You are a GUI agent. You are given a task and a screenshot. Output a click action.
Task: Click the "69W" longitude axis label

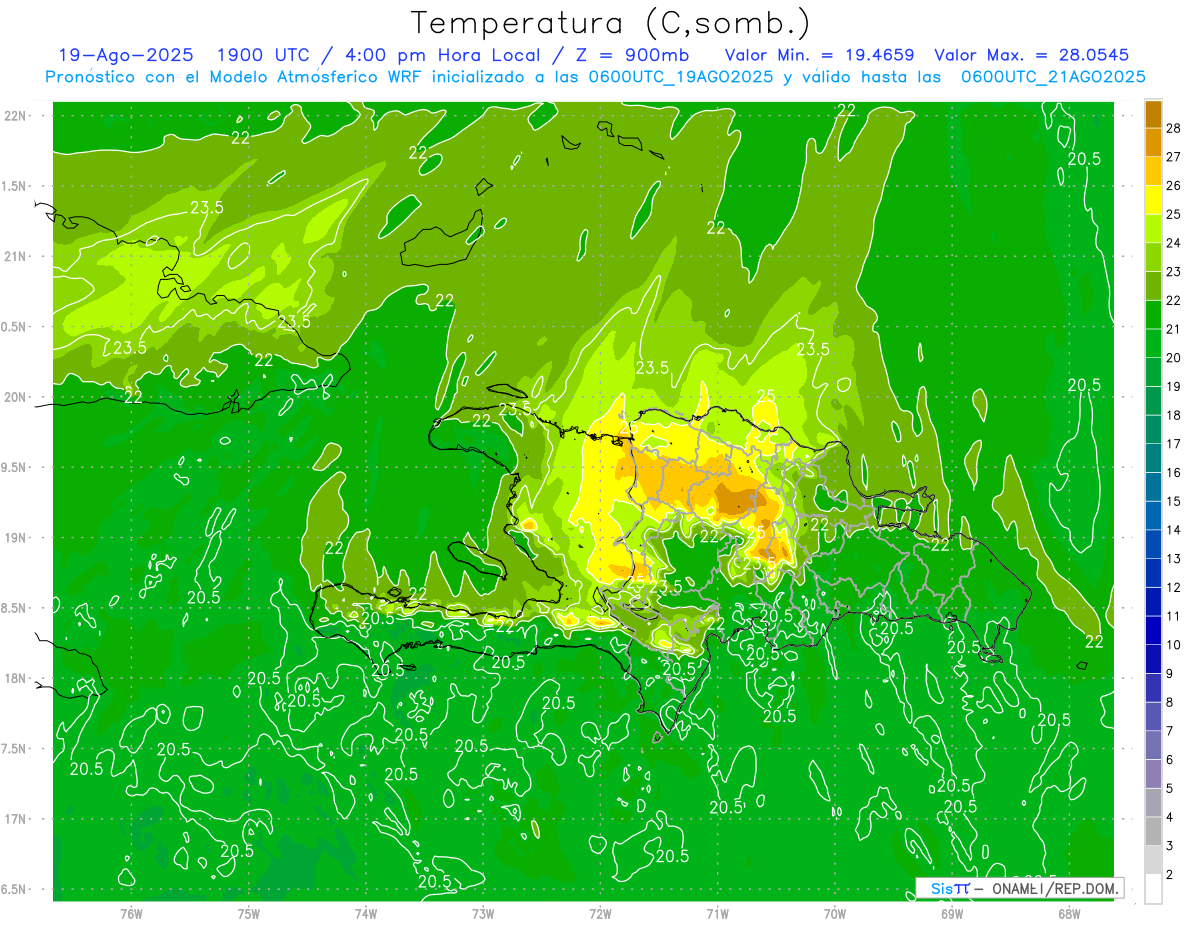point(952,914)
